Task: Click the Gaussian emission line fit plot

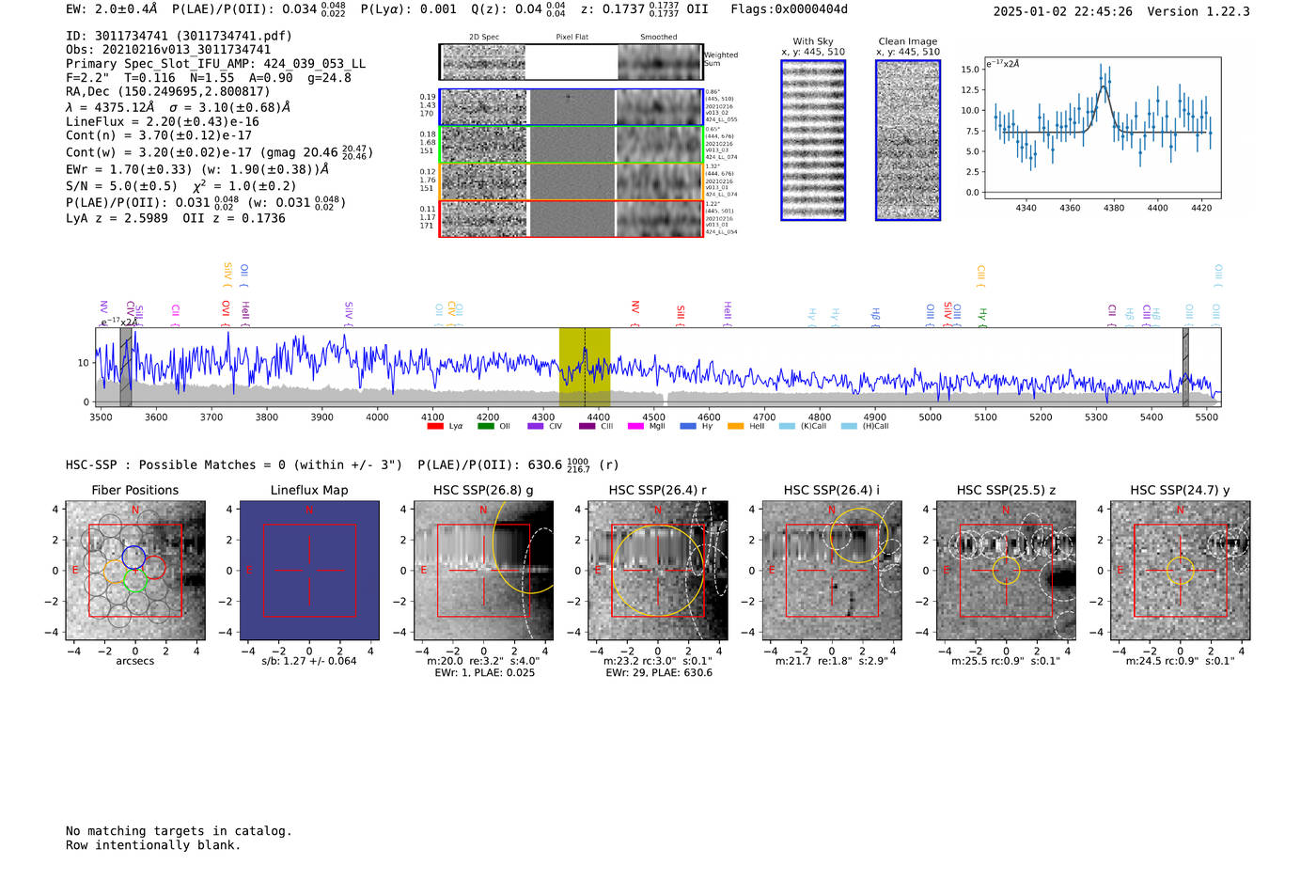Action: [x=1103, y=129]
